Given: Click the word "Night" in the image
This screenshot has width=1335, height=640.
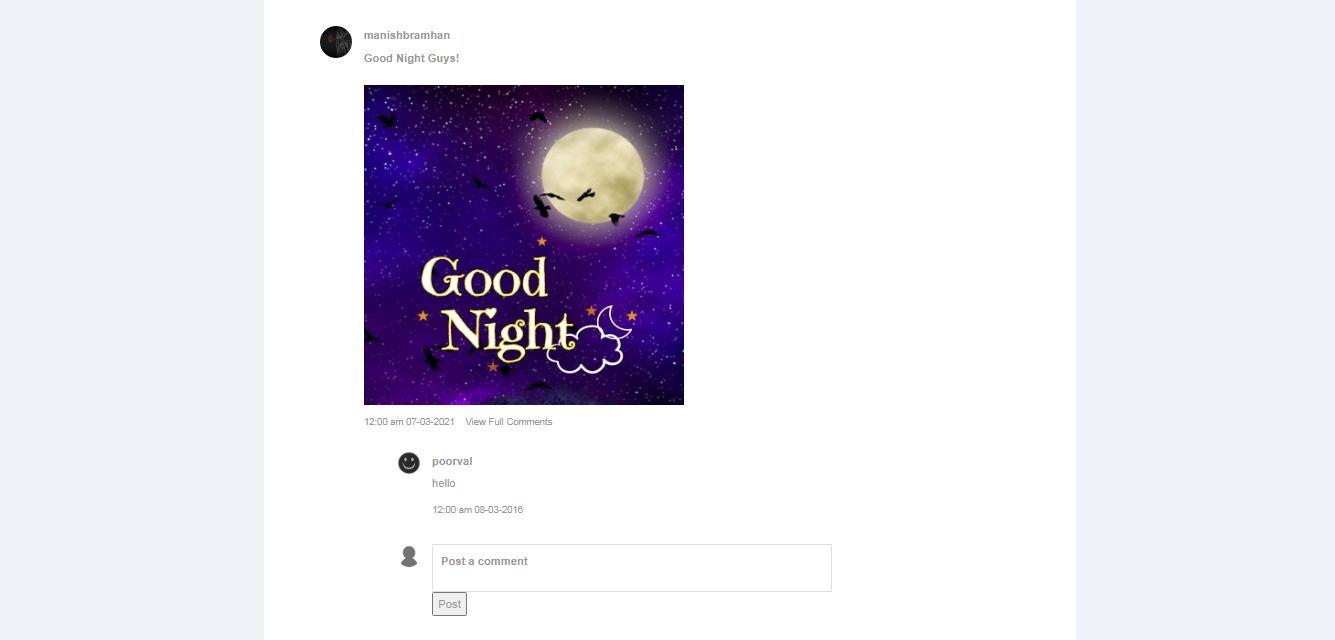Looking at the screenshot, I should click(x=508, y=333).
